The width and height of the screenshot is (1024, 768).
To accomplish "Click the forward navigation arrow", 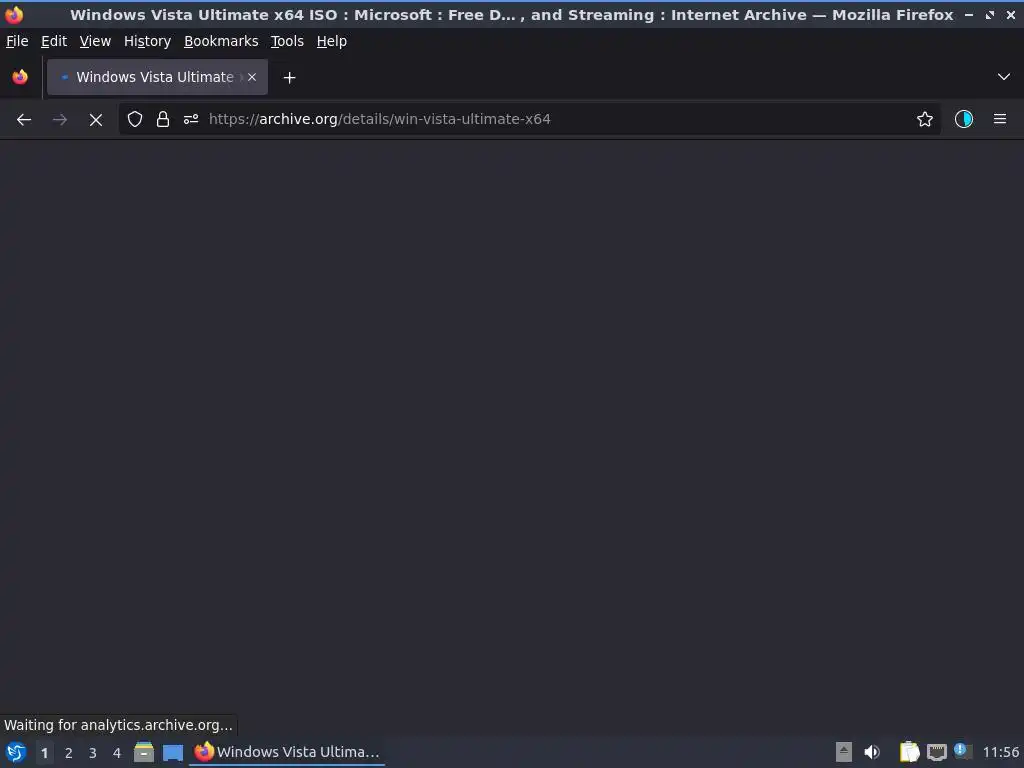I will (x=59, y=120).
